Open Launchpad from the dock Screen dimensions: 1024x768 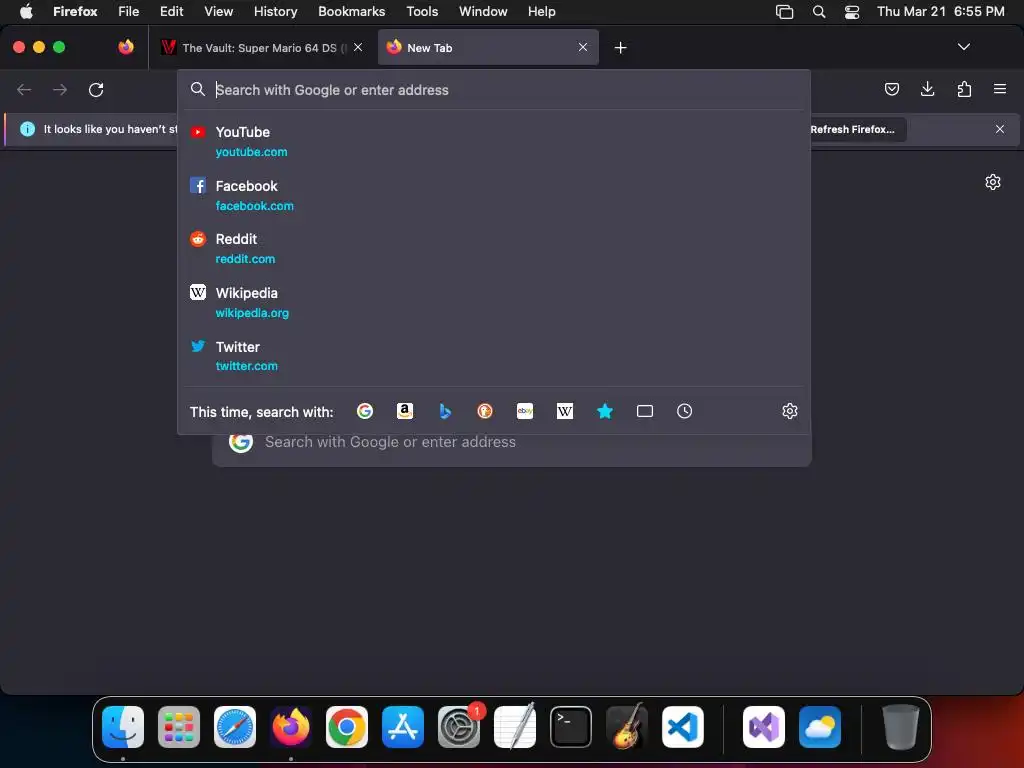click(179, 727)
